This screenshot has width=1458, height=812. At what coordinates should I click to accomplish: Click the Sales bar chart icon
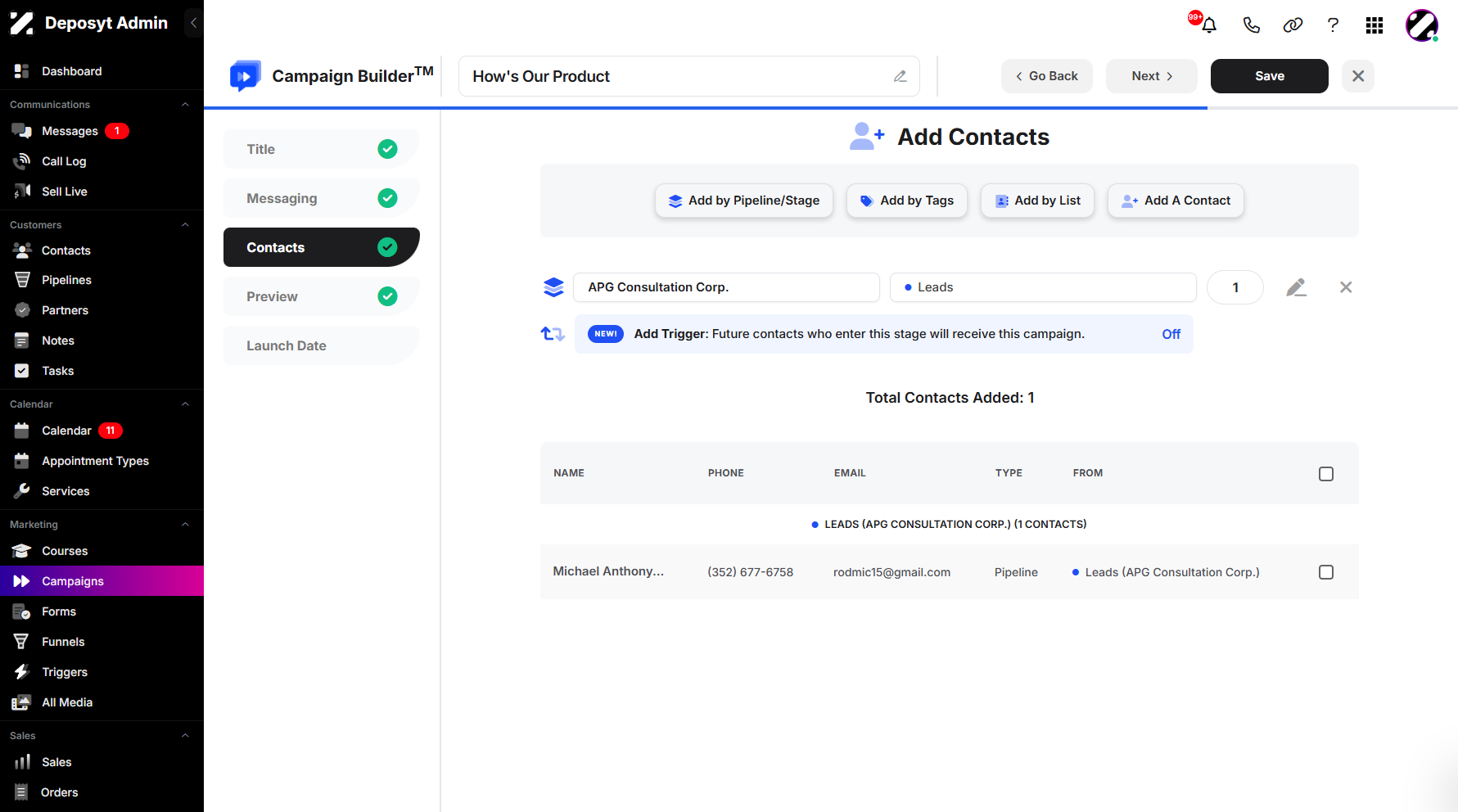(x=22, y=762)
